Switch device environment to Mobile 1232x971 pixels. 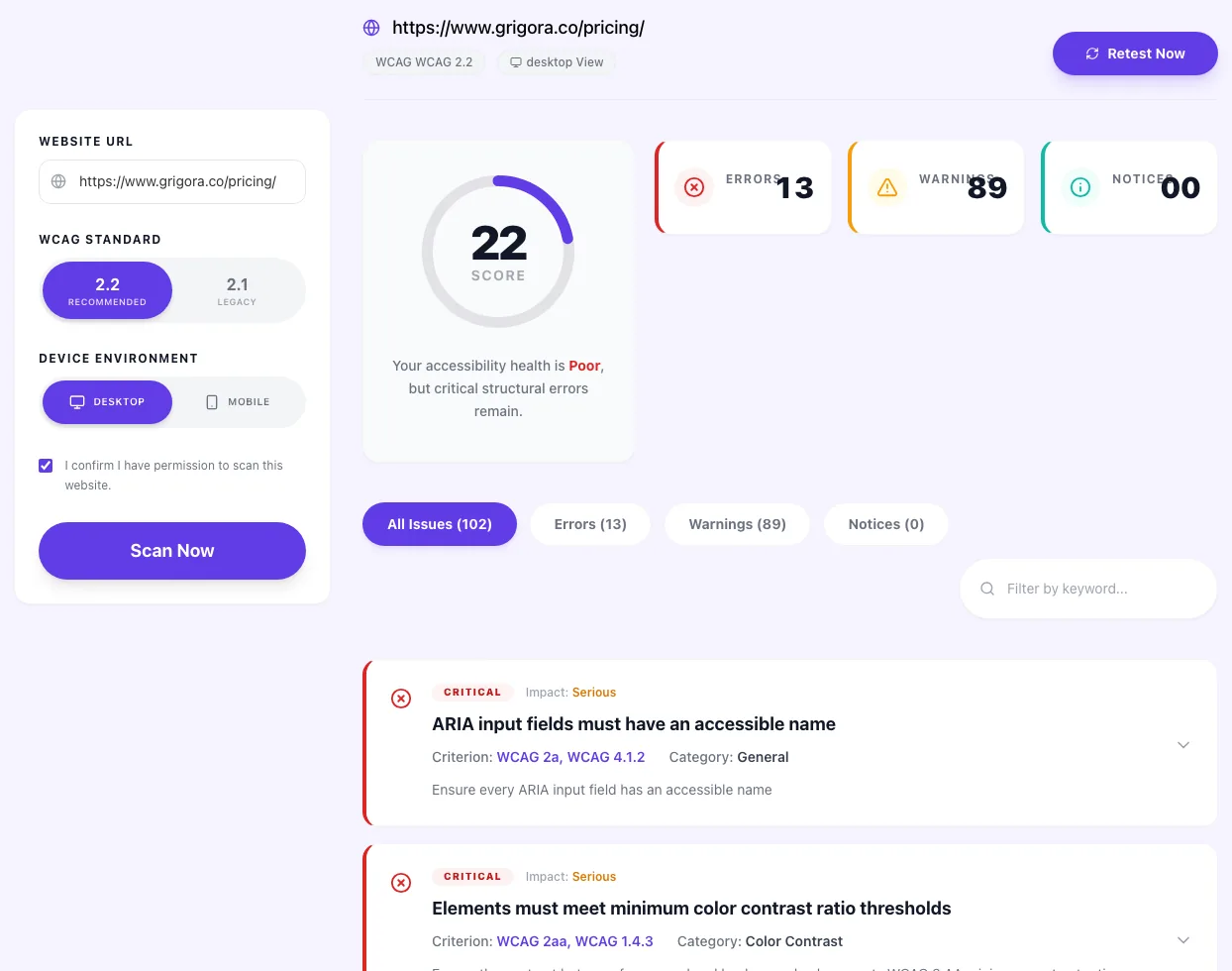tap(237, 402)
